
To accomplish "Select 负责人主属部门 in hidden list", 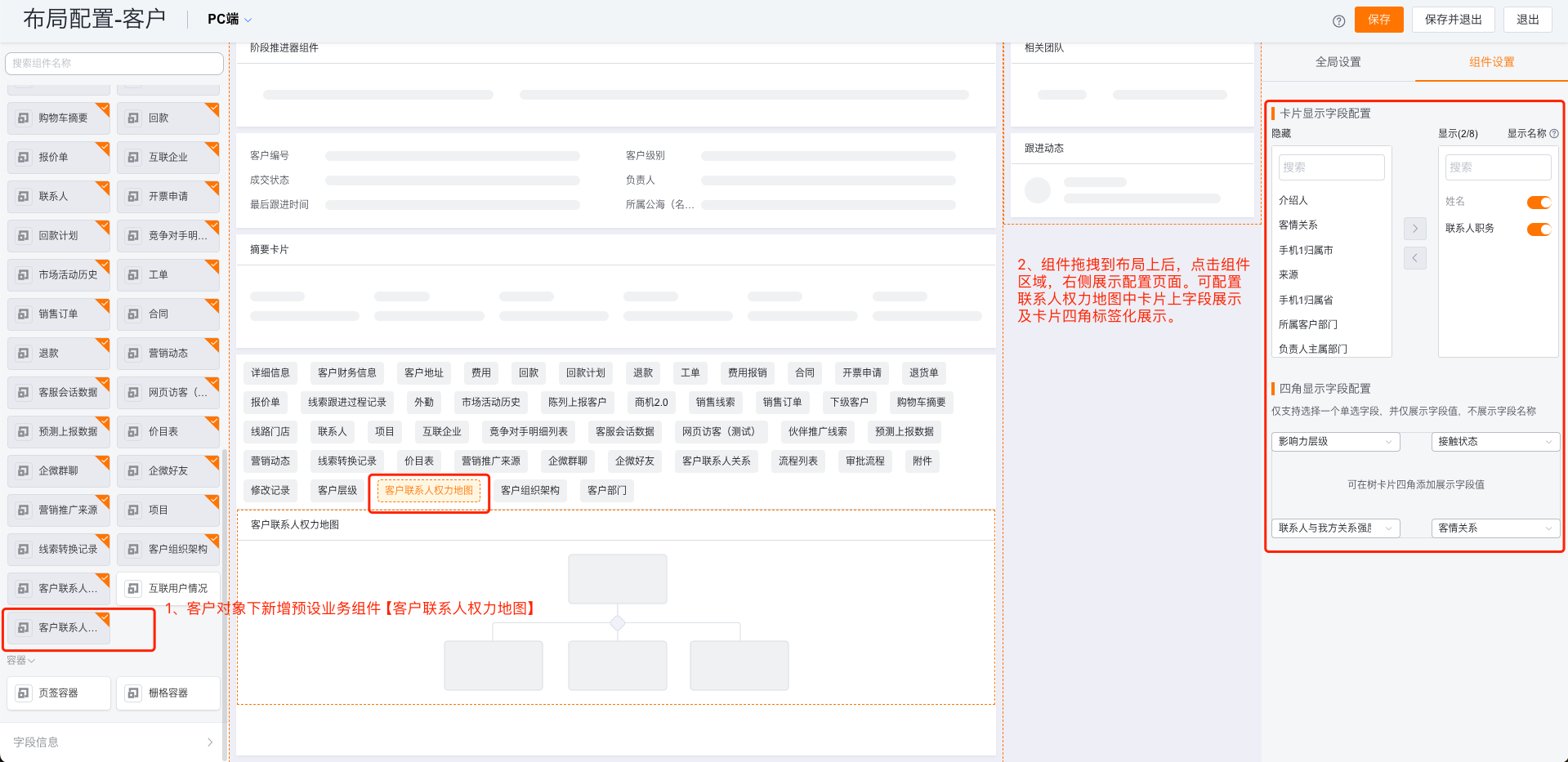I will 1313,350.
